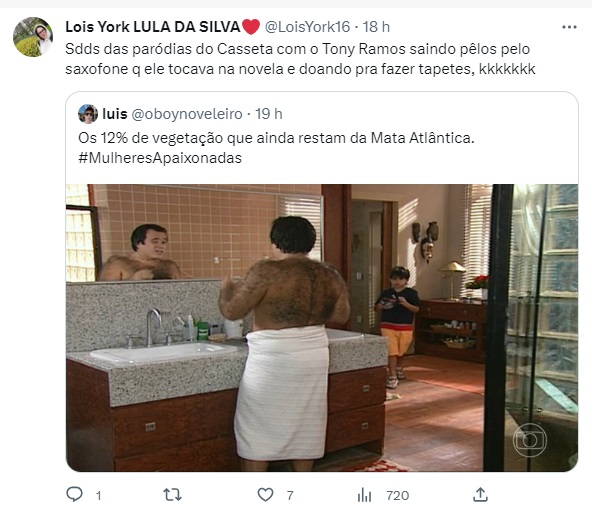The width and height of the screenshot is (593, 514).
Task: Click the share upload icon
Action: click(x=480, y=494)
